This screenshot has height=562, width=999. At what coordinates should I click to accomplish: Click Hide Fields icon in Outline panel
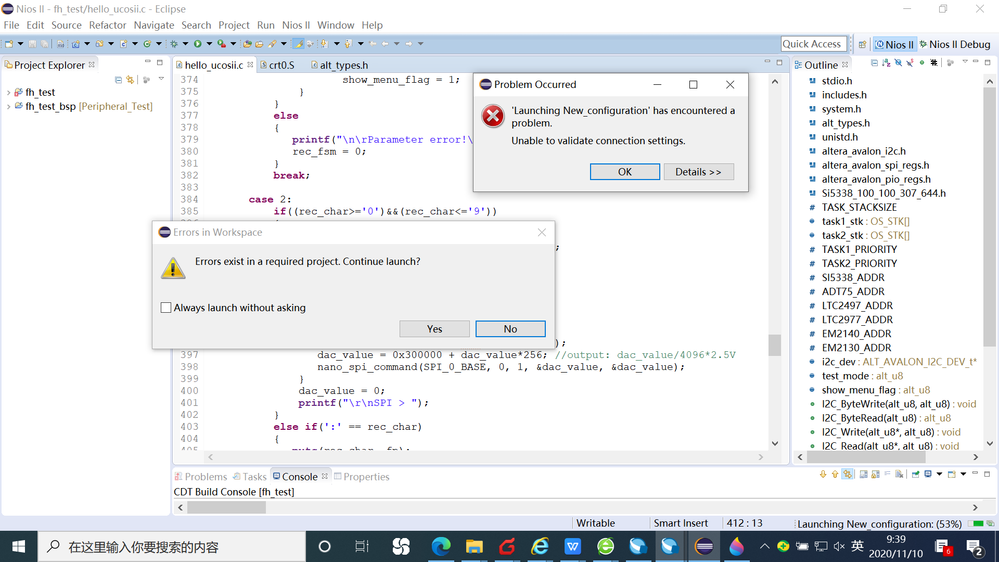pos(898,63)
